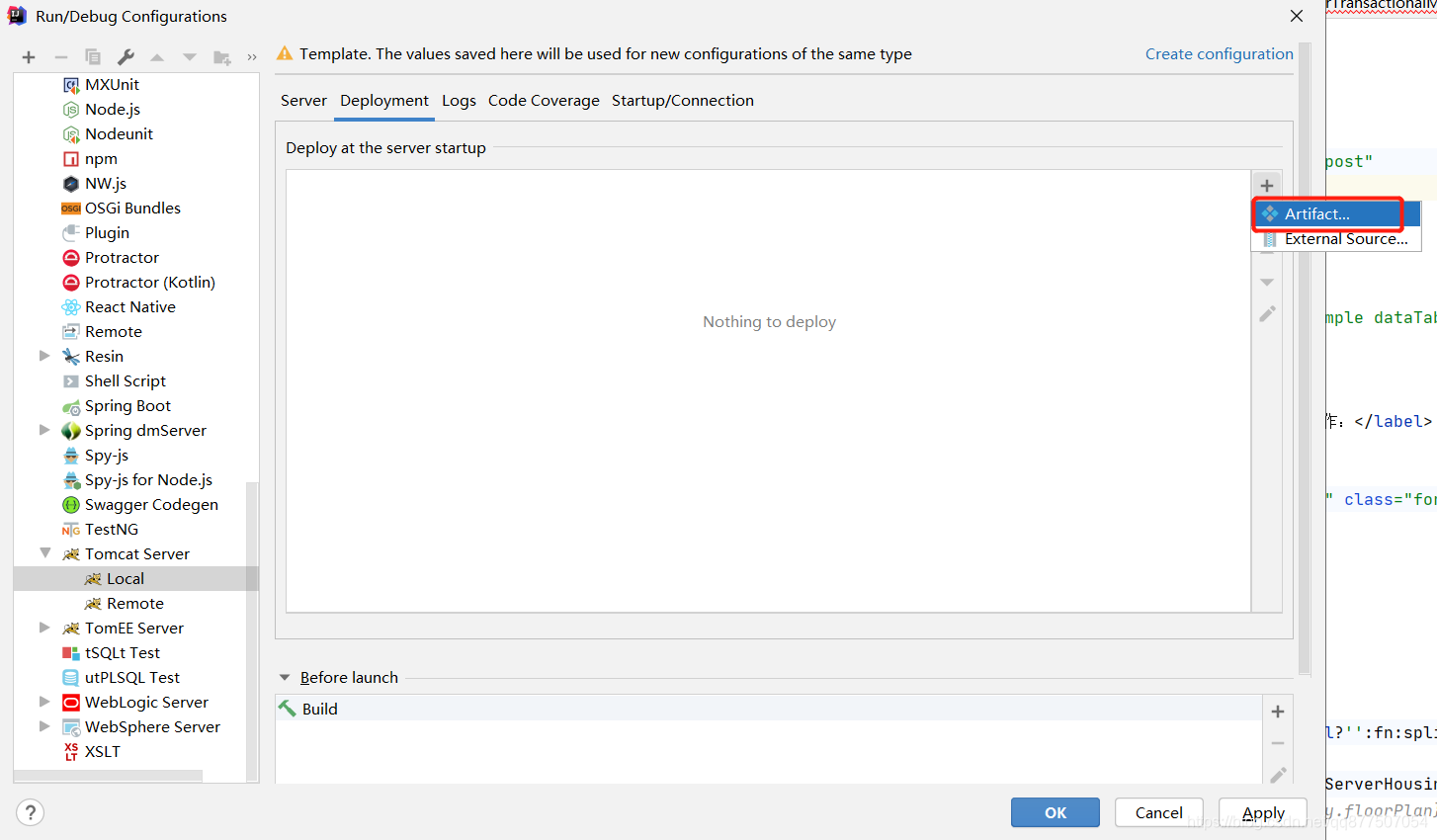Image resolution: width=1437 pixels, height=840 pixels.
Task: Click the copy configuration icon
Action: (93, 57)
